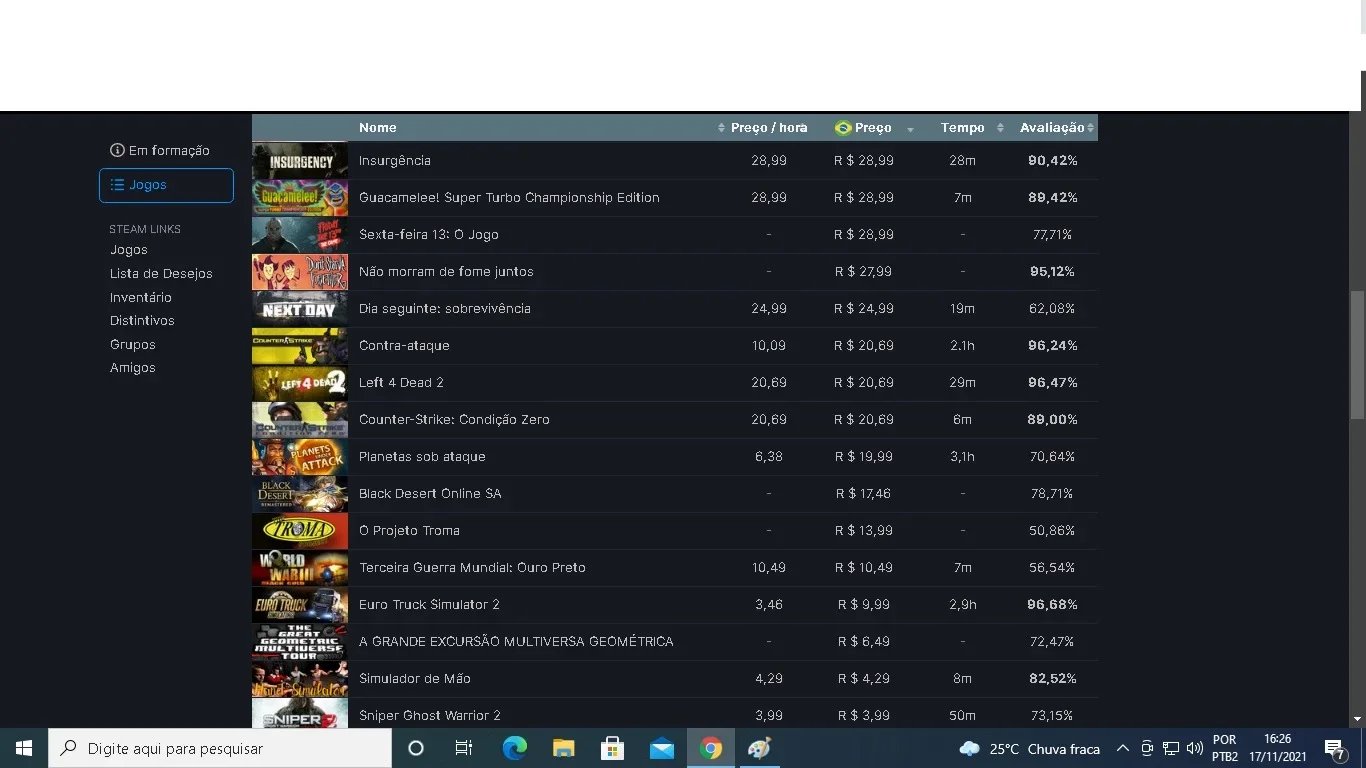Click the info icon next to Em formação
Image resolution: width=1366 pixels, height=768 pixels.
coord(117,150)
